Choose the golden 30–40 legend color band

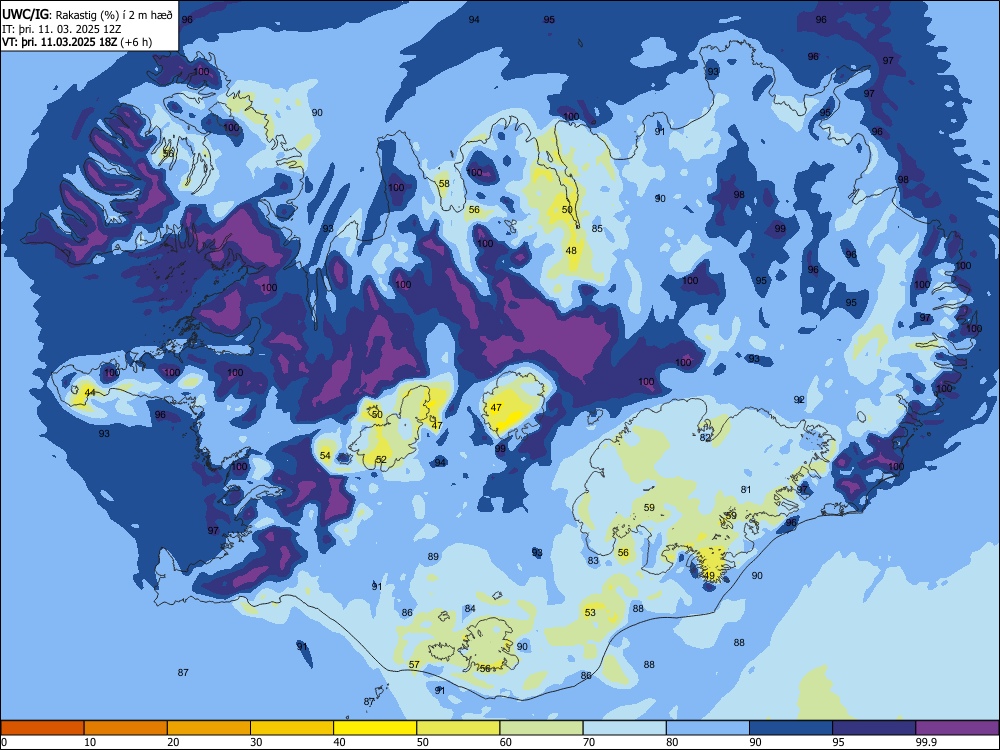coord(292,728)
